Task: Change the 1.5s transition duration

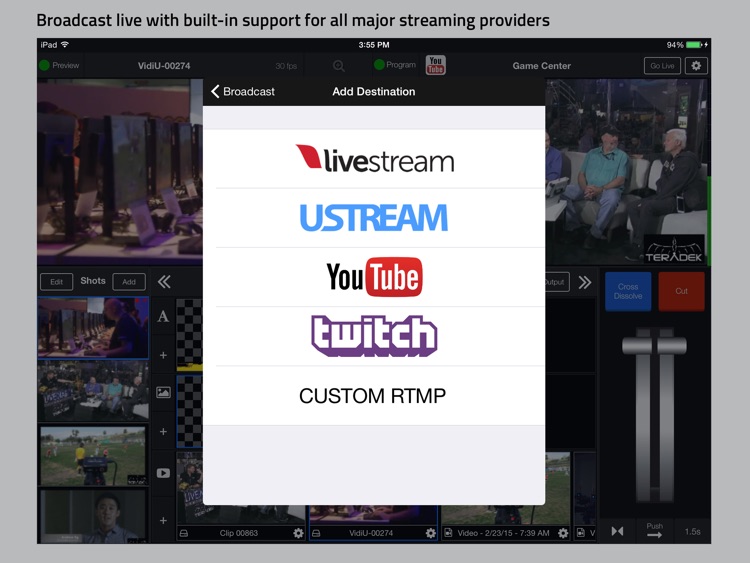Action: [692, 531]
